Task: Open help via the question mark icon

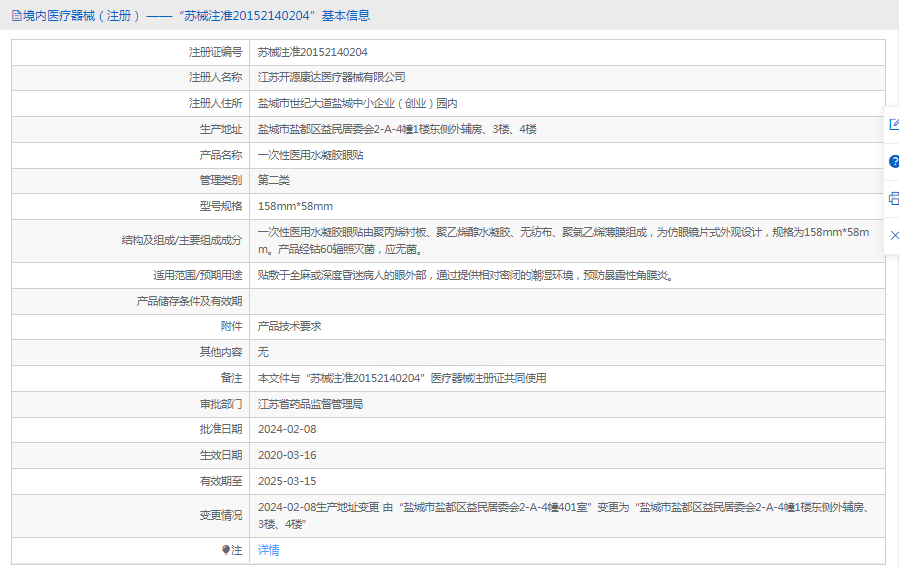Action: [893, 161]
